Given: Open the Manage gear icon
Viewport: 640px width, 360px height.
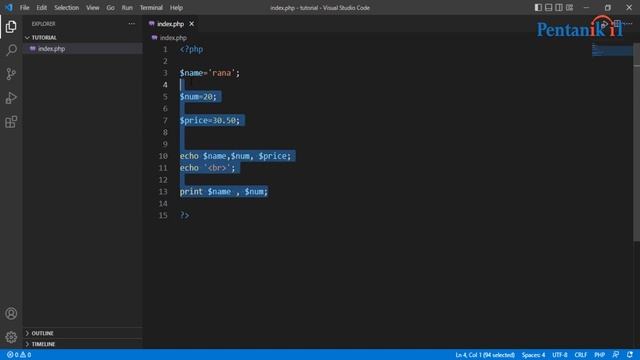Looking at the screenshot, I should pos(11,337).
